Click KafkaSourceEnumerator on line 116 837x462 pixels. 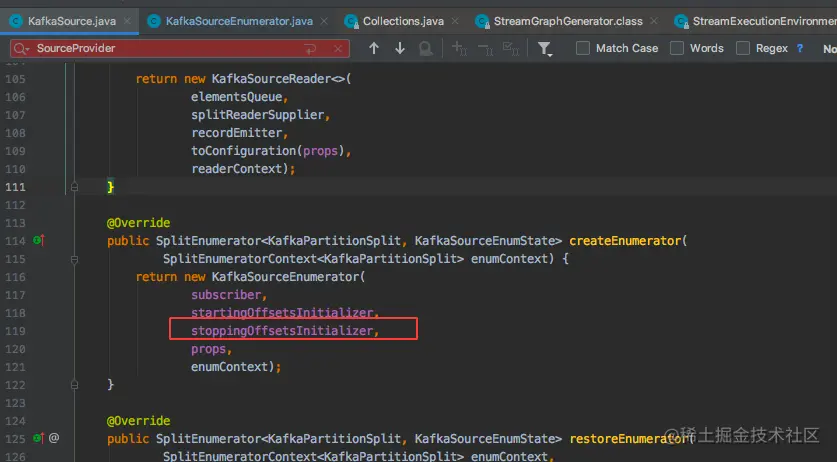(286, 277)
